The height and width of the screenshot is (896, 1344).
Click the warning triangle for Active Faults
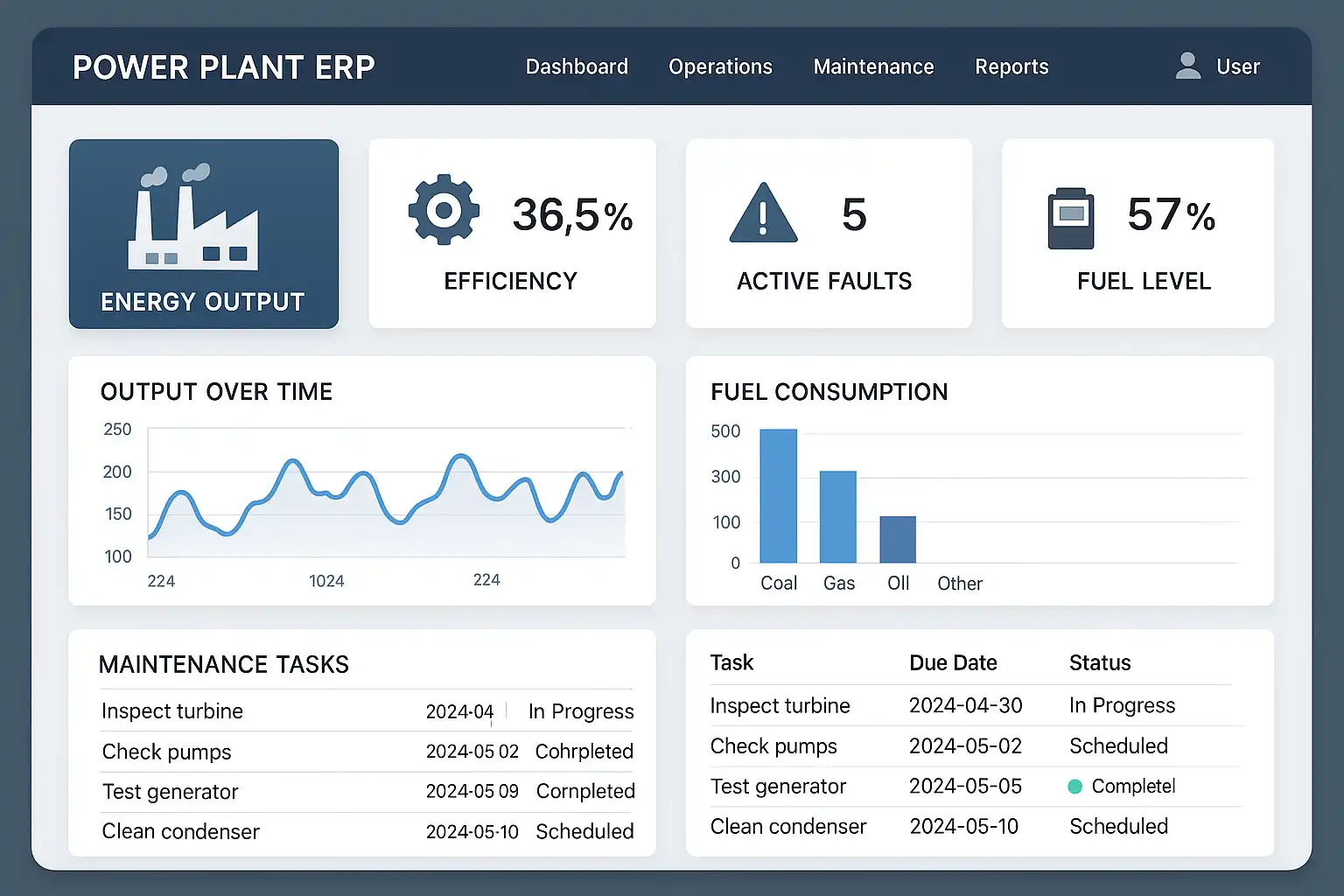point(763,214)
